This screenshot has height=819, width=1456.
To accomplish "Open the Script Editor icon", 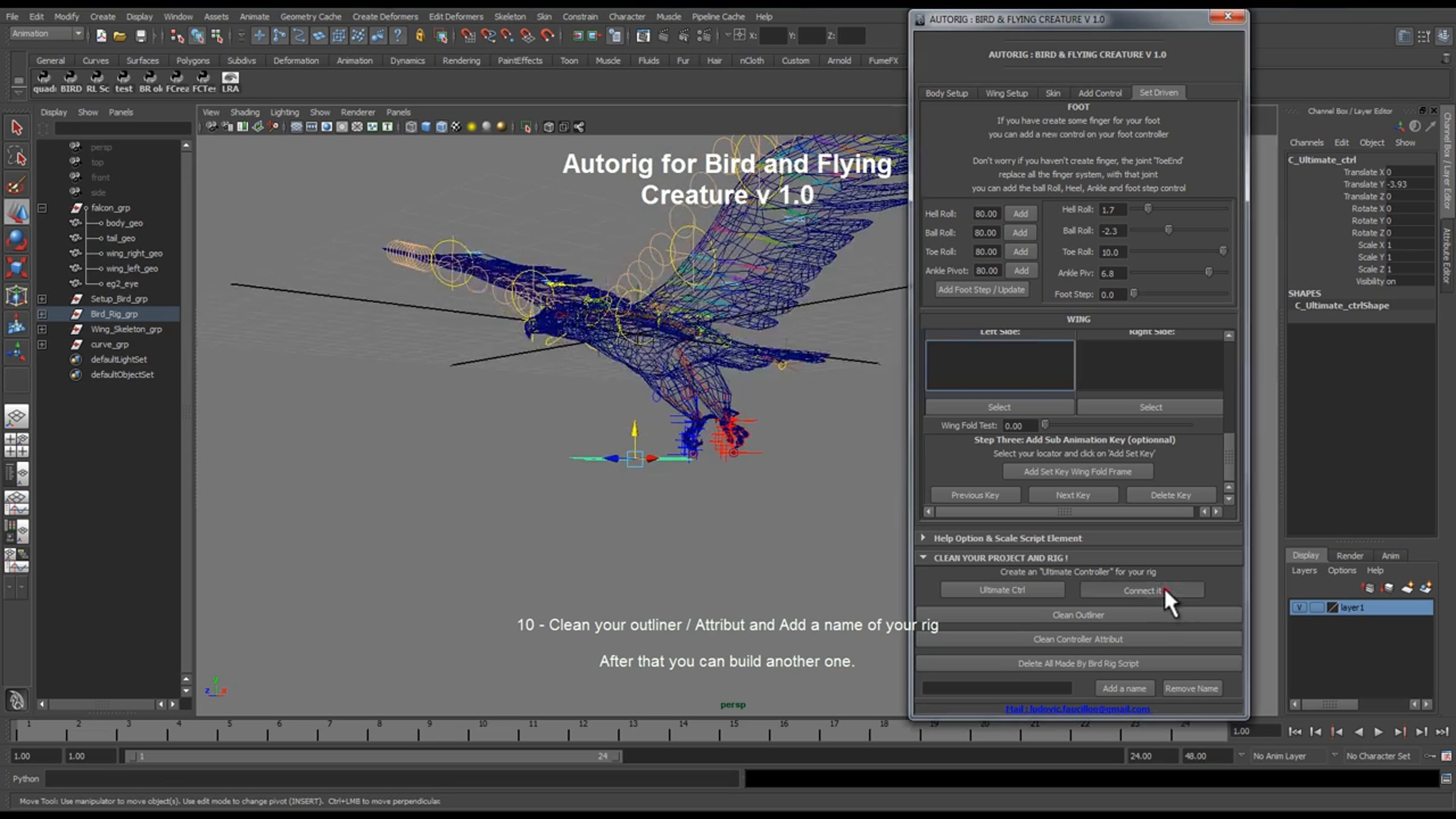I will (1446, 778).
